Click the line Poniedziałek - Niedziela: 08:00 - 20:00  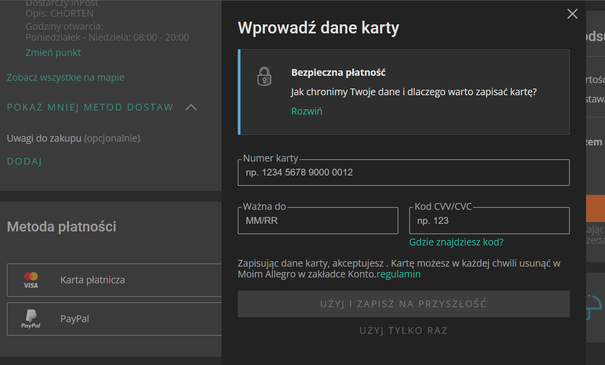click(x=107, y=37)
